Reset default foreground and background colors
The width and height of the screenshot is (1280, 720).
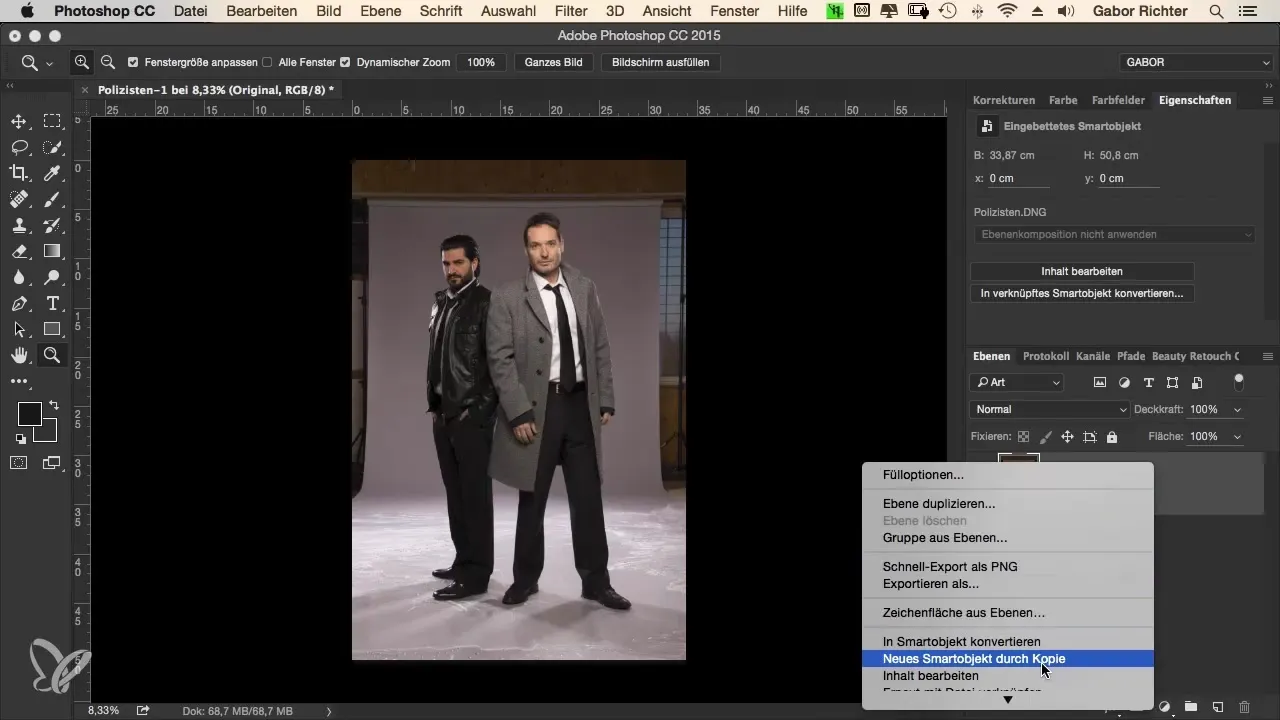(x=20, y=438)
